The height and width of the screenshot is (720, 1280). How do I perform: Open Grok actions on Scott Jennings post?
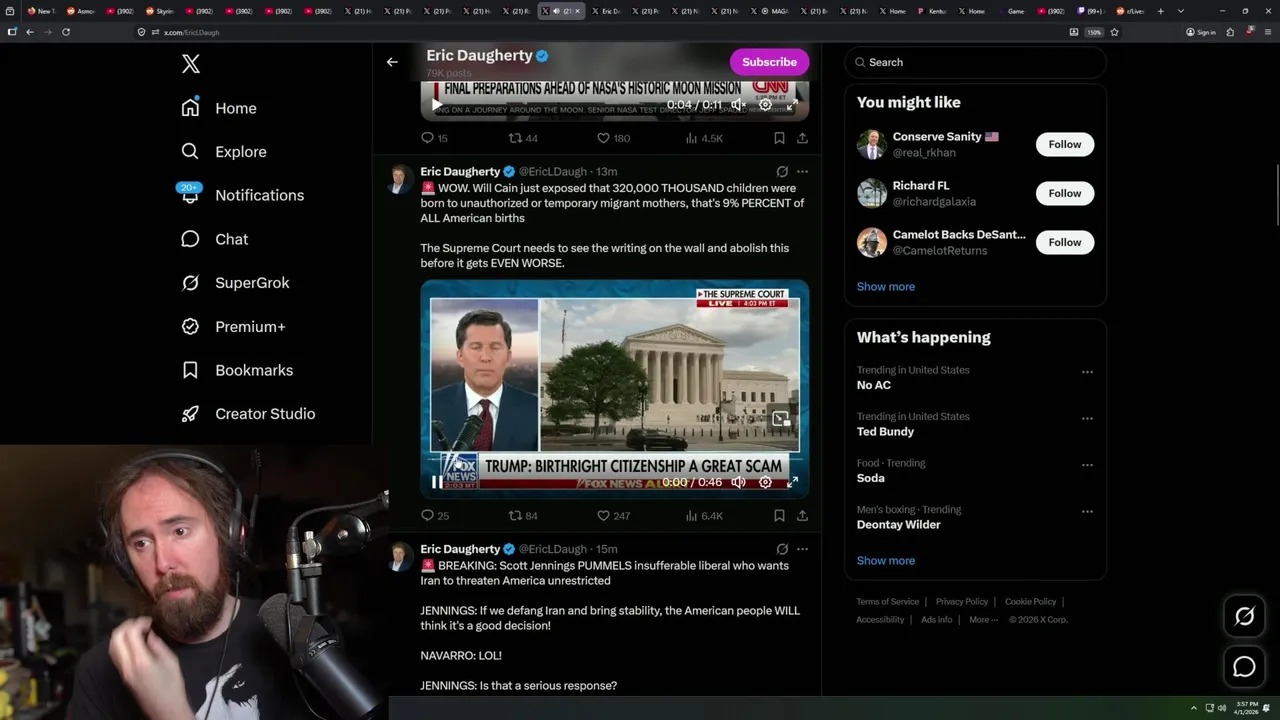782,549
